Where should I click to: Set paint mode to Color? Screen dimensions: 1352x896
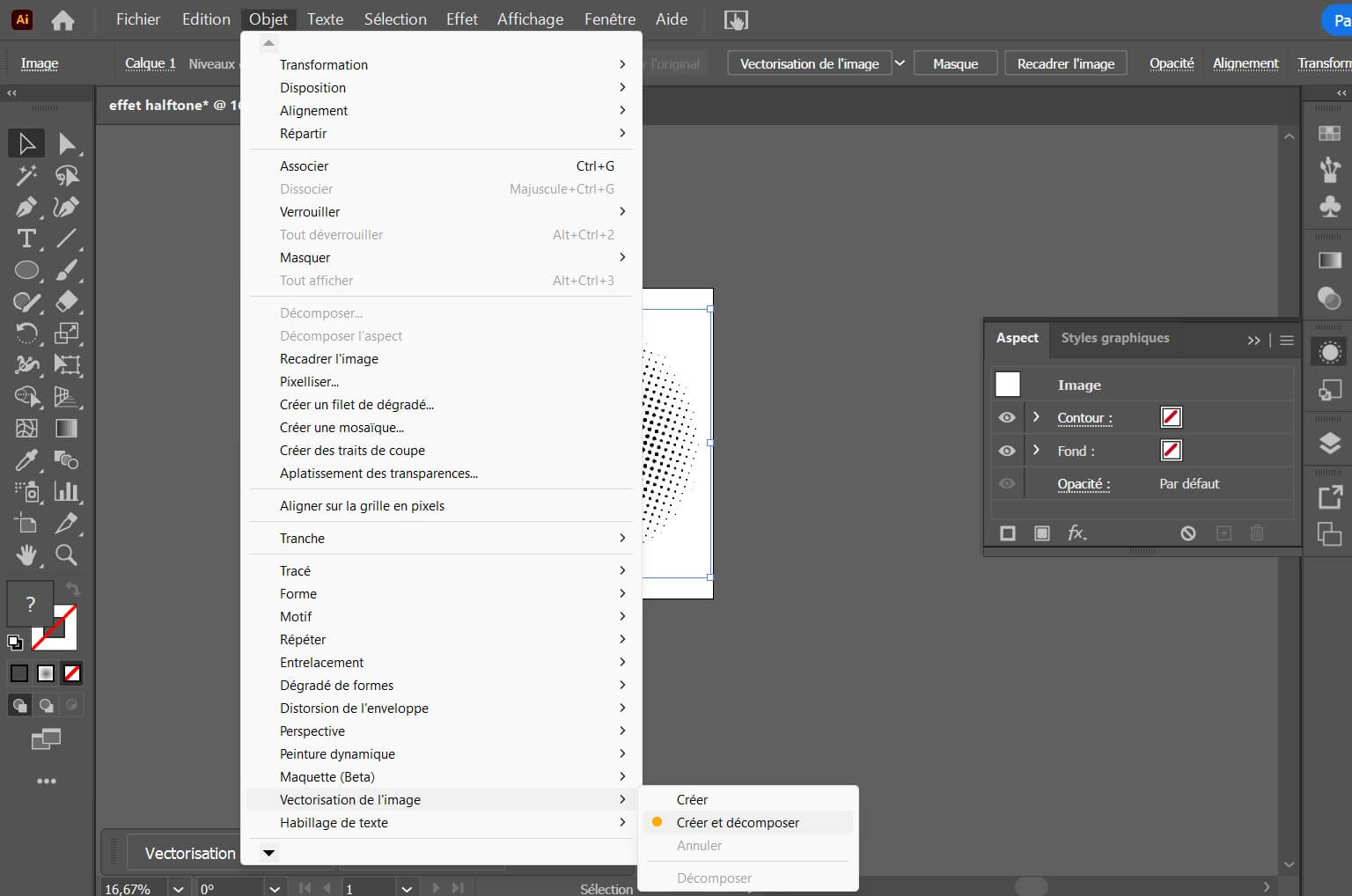18,673
